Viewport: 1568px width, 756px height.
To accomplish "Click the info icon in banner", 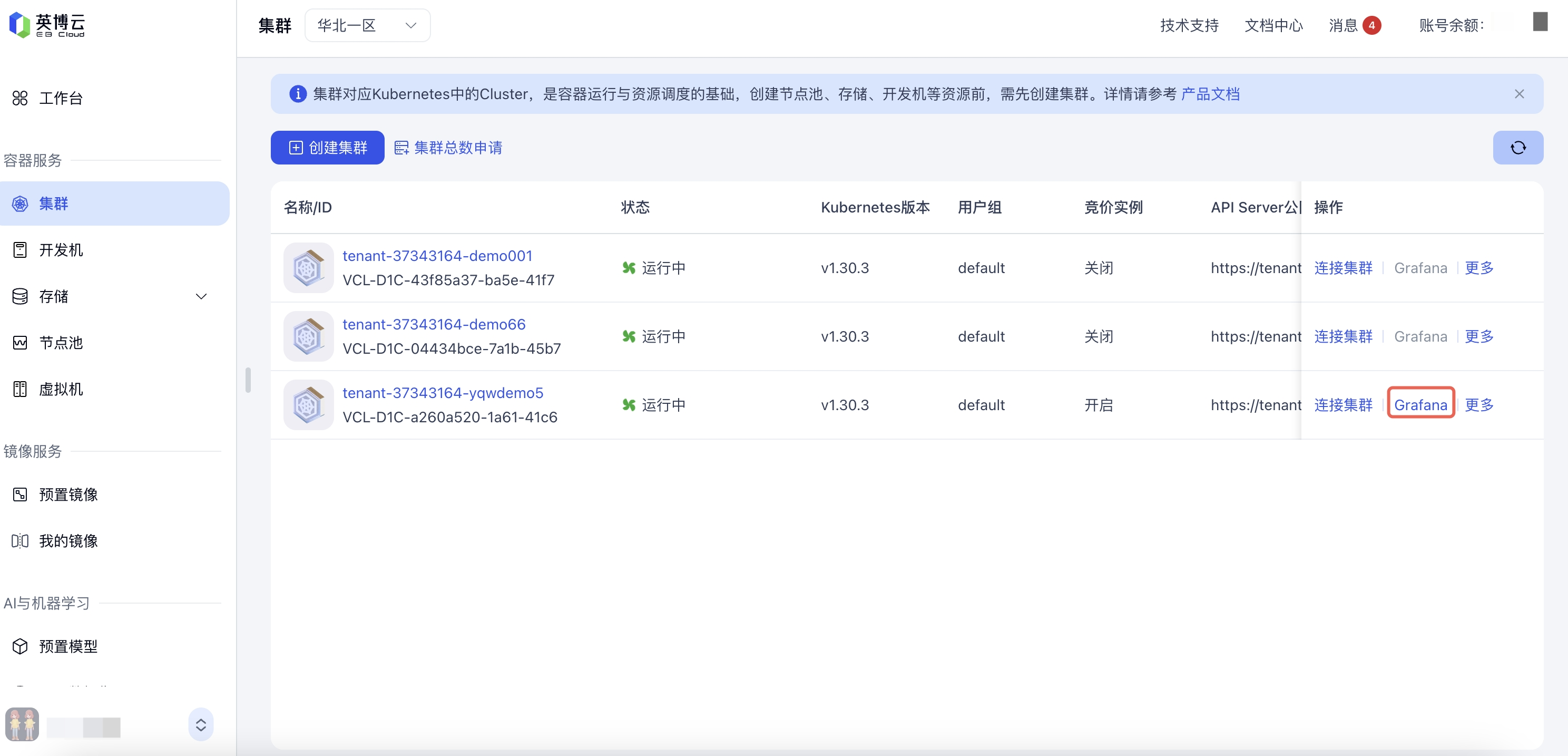I will coord(298,94).
